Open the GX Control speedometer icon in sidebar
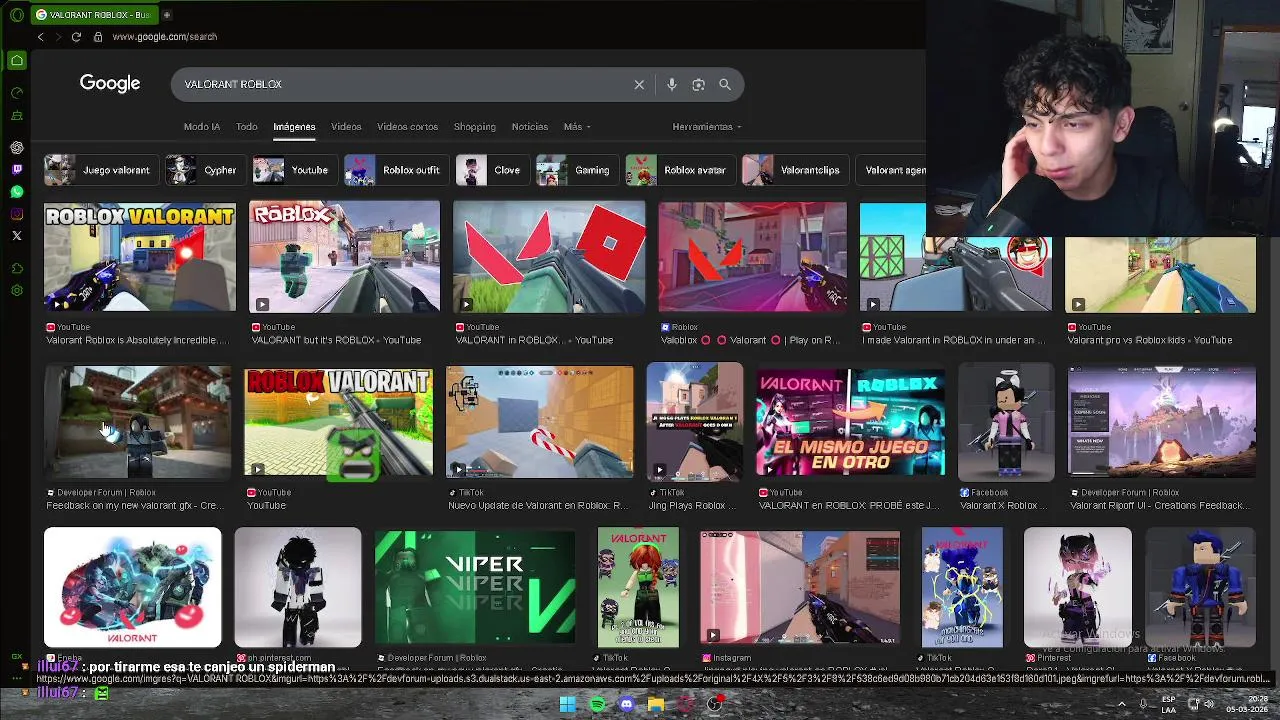The height and width of the screenshot is (720, 1280). coord(17,93)
